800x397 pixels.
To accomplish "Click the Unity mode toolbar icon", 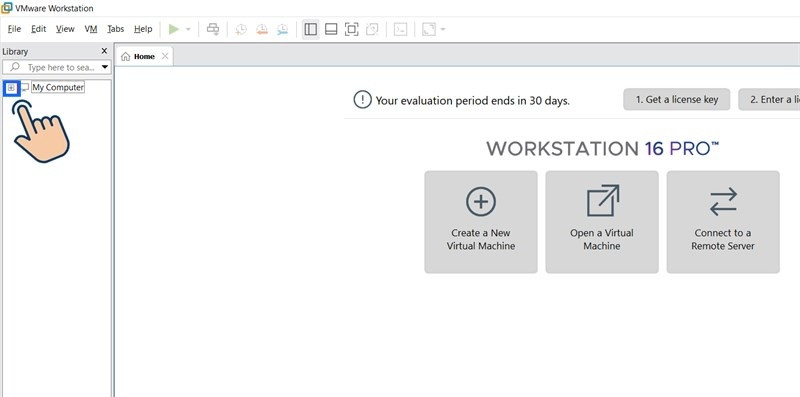I will coord(372,30).
